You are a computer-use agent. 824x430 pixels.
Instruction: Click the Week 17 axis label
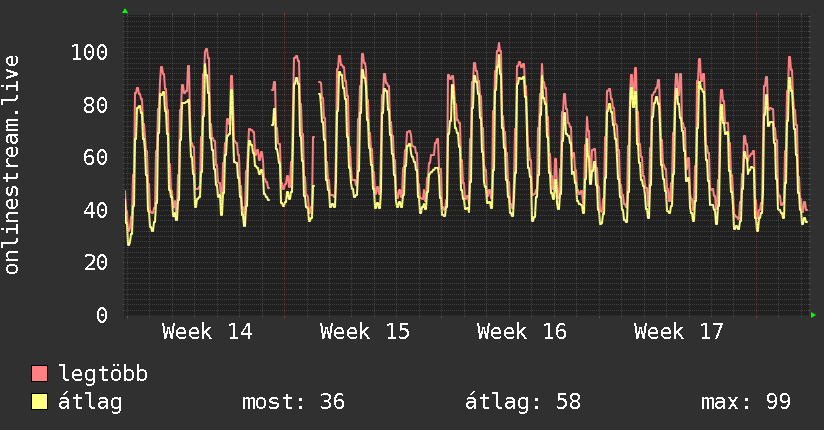tap(679, 332)
